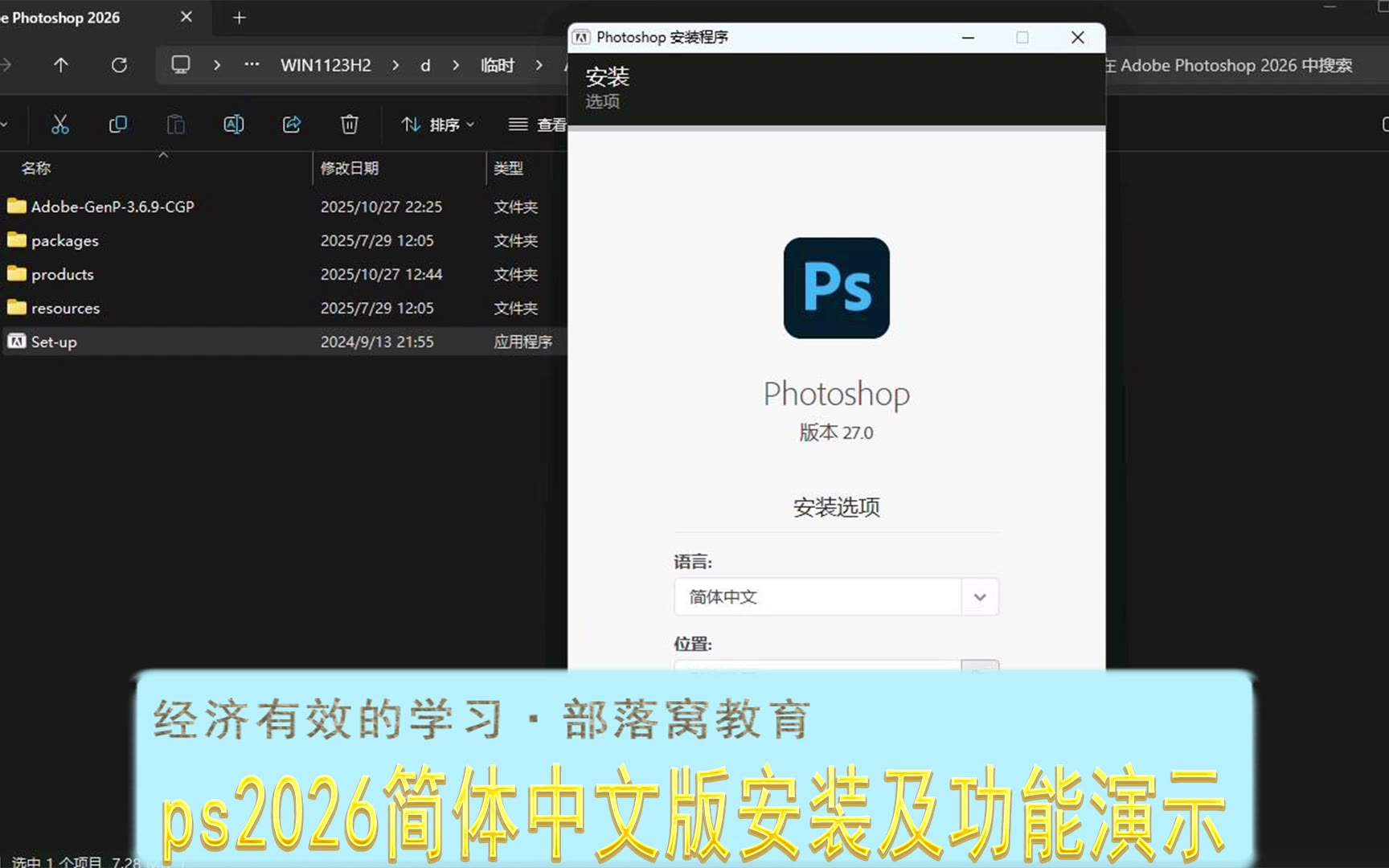The width and height of the screenshot is (1389, 868).
Task: Select the Adobe-GenP-3.6.9-CGP folder row
Action: (283, 207)
